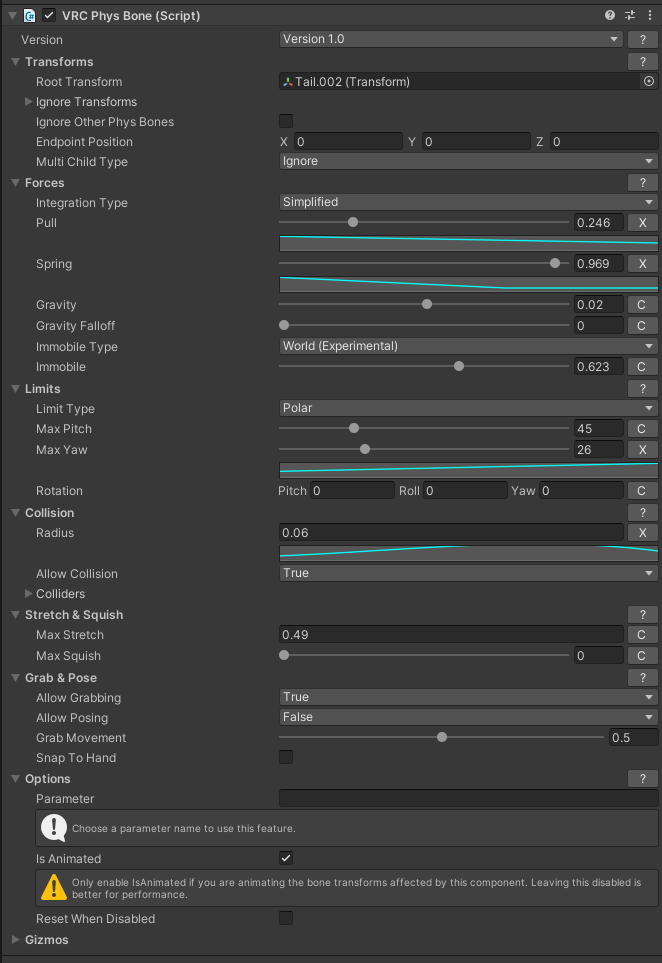
Task: Click the C button for Max Pitch
Action: point(641,429)
